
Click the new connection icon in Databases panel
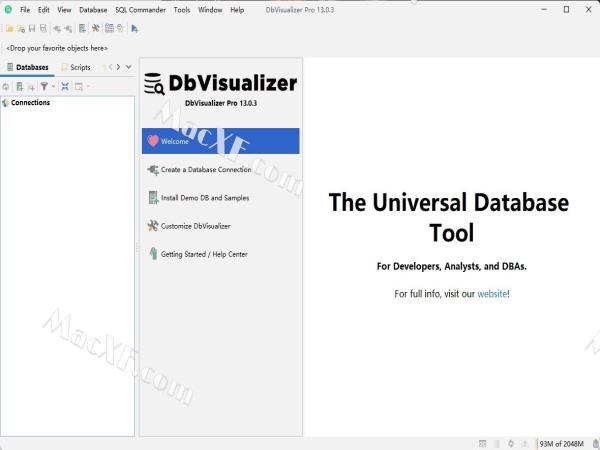click(x=20, y=87)
